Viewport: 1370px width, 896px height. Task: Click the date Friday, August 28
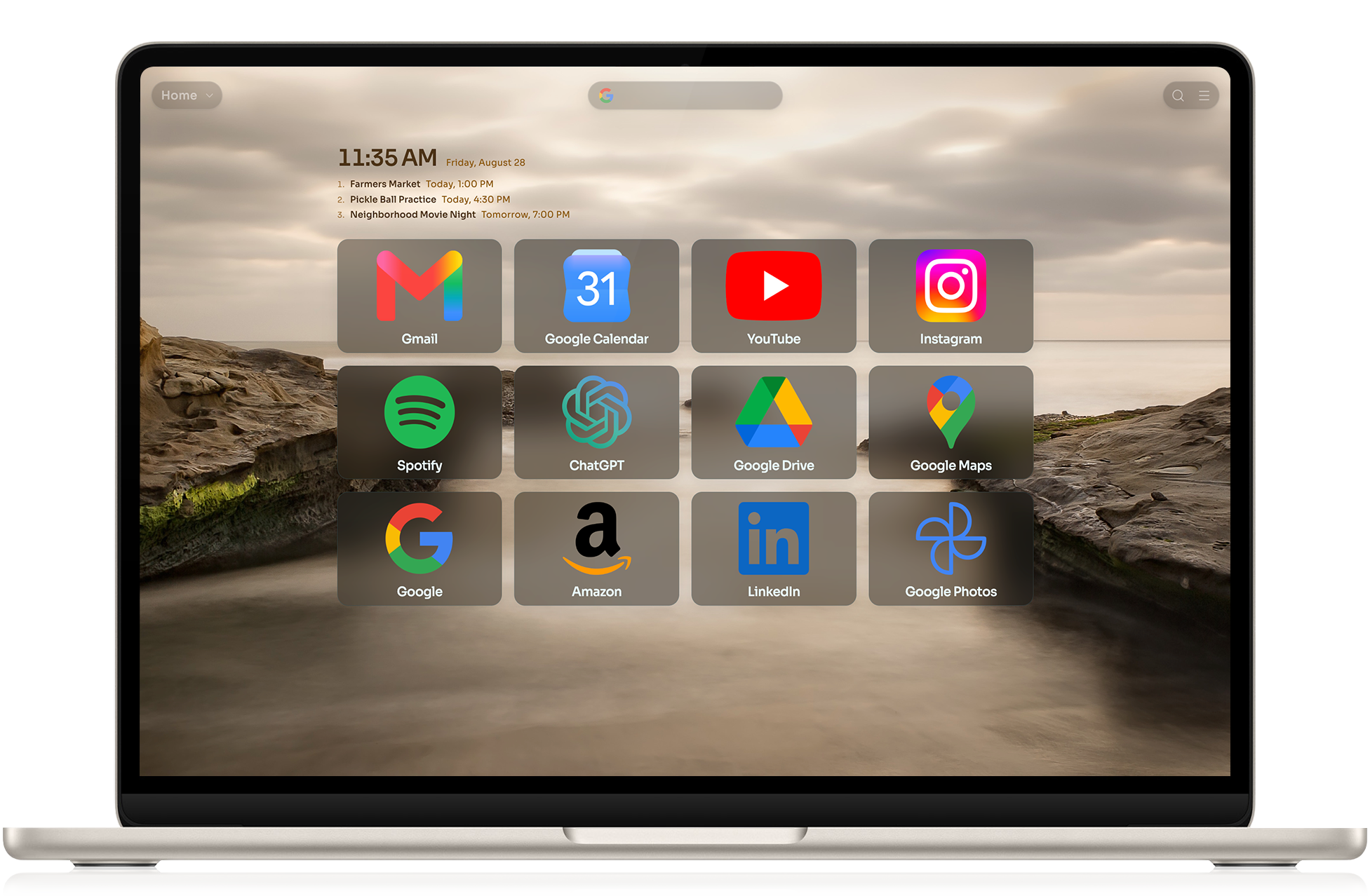point(485,163)
